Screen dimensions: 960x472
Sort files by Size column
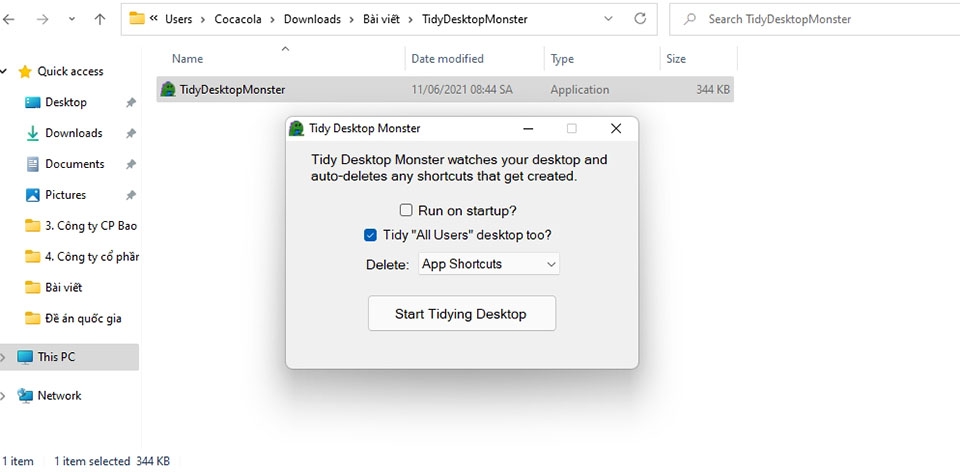tap(676, 59)
